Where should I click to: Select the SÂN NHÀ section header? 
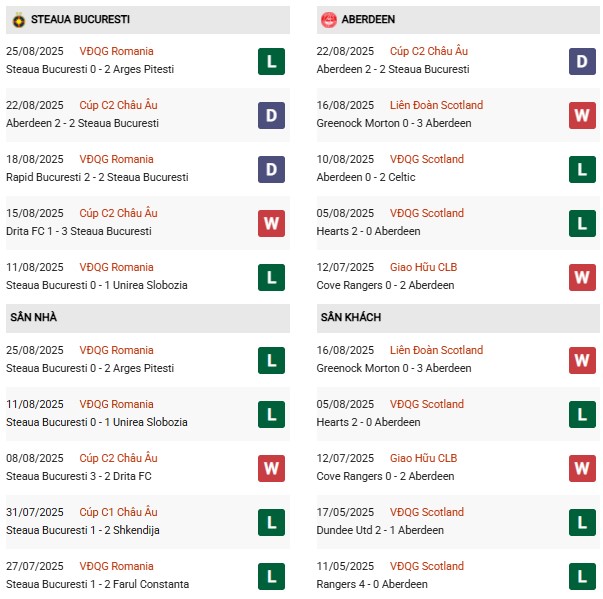tap(148, 318)
